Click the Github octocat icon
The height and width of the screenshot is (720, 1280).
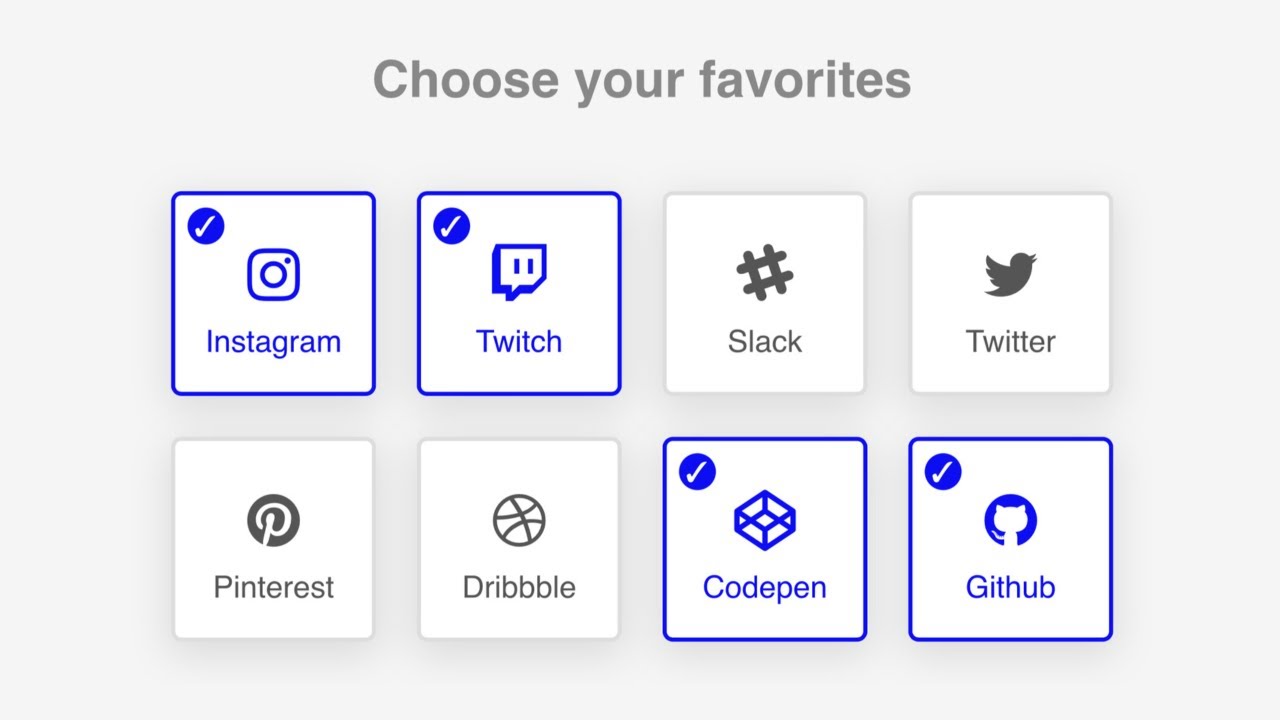[1011, 520]
